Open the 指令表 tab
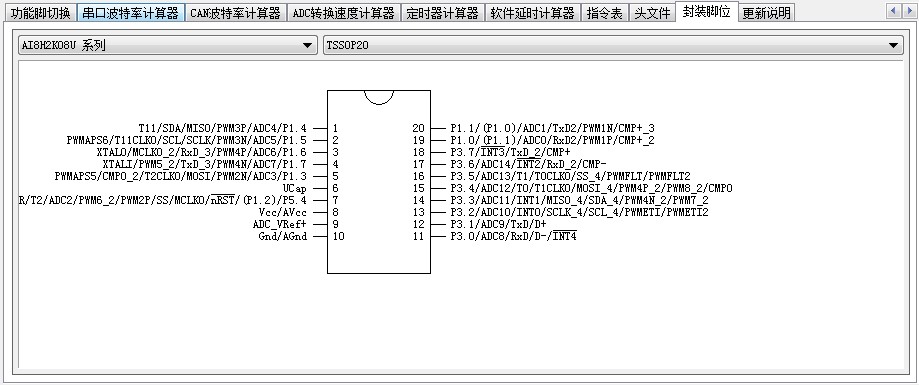This screenshot has height=385, width=919. [x=605, y=13]
